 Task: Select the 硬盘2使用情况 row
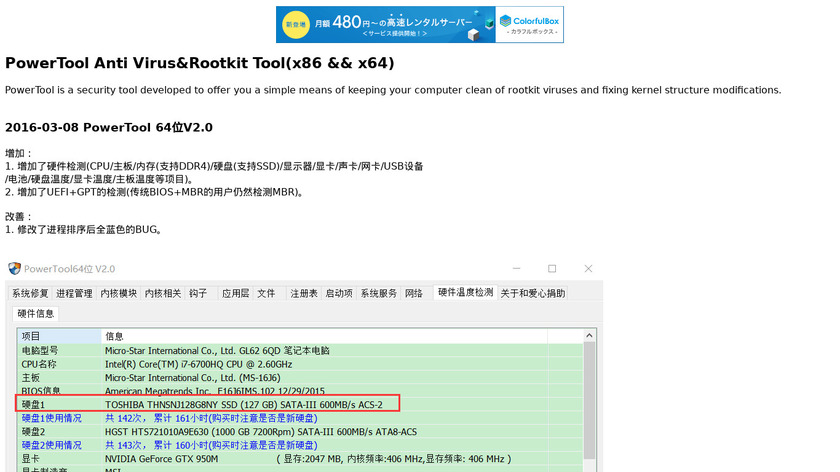pos(300,445)
